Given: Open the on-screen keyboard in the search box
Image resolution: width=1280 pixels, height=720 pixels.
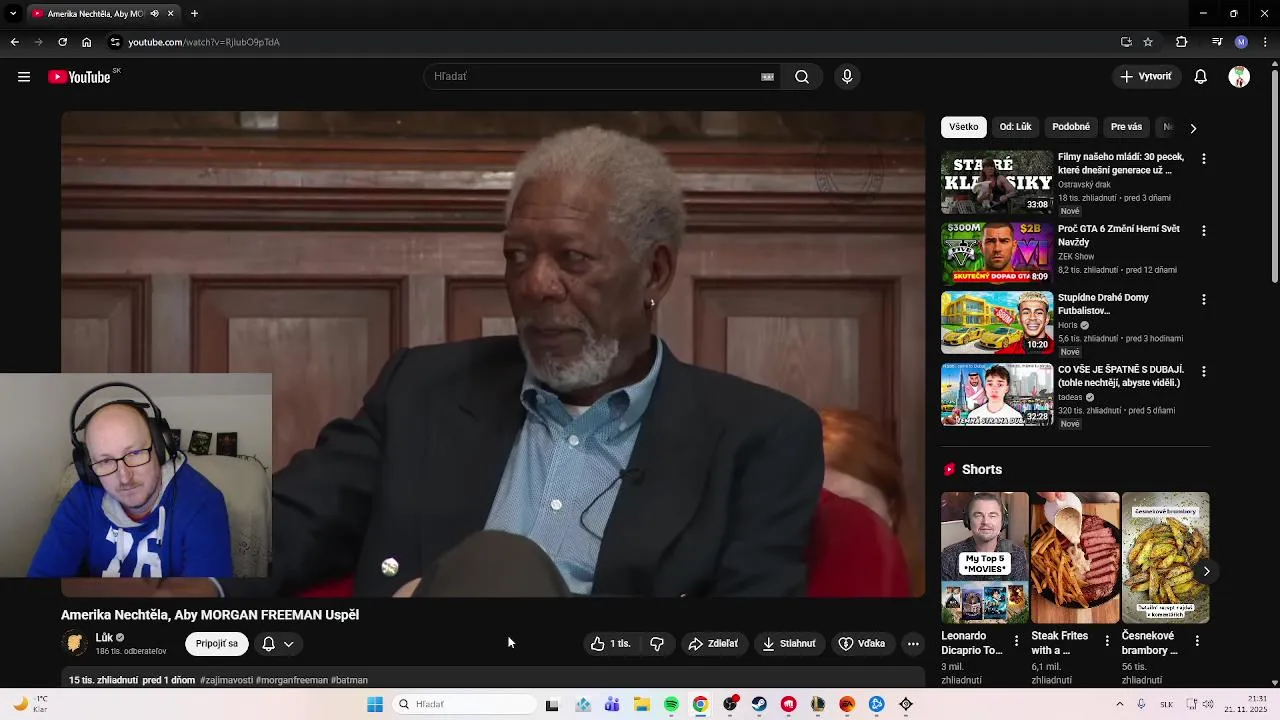Looking at the screenshot, I should click(767, 77).
